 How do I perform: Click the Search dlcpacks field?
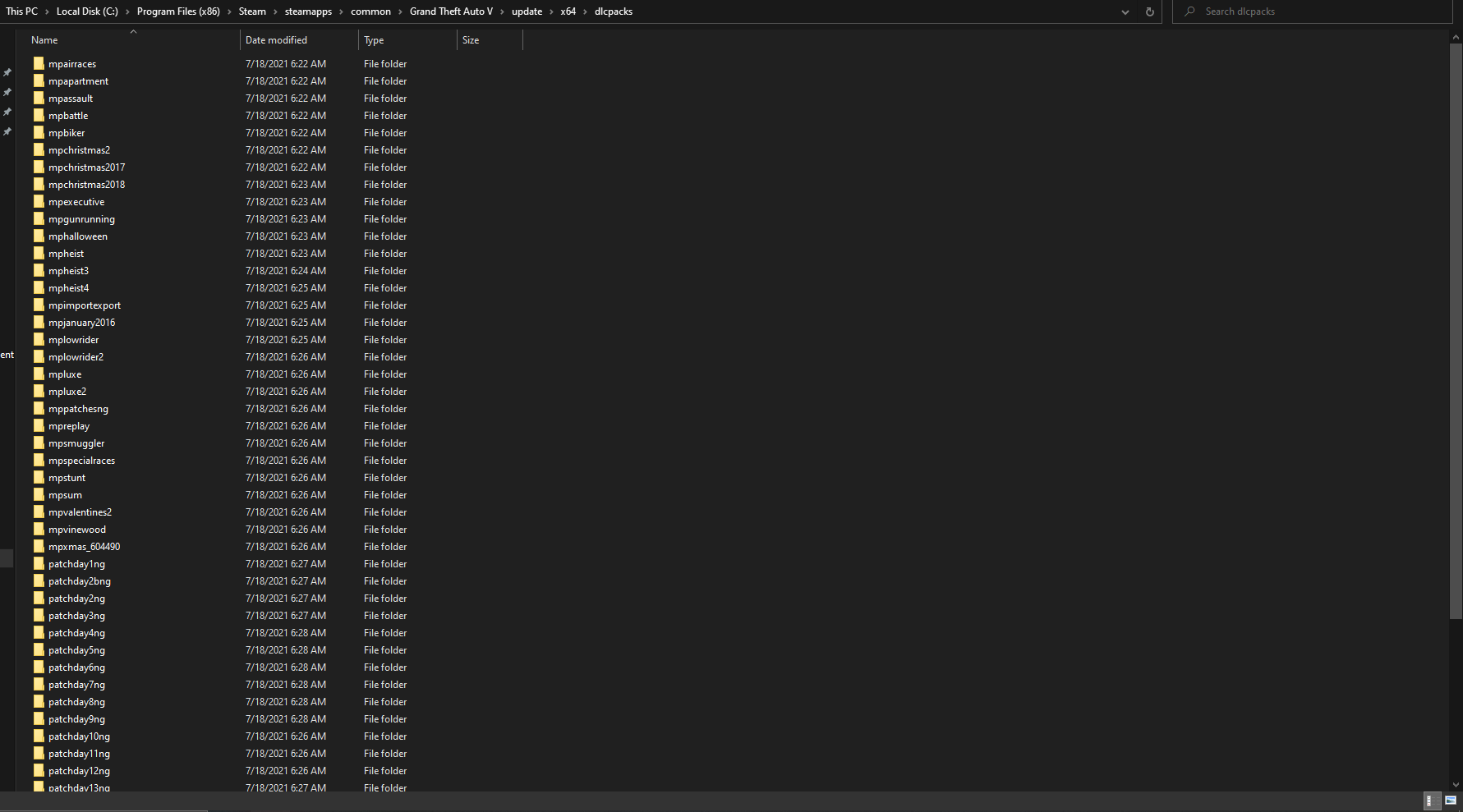click(x=1312, y=11)
